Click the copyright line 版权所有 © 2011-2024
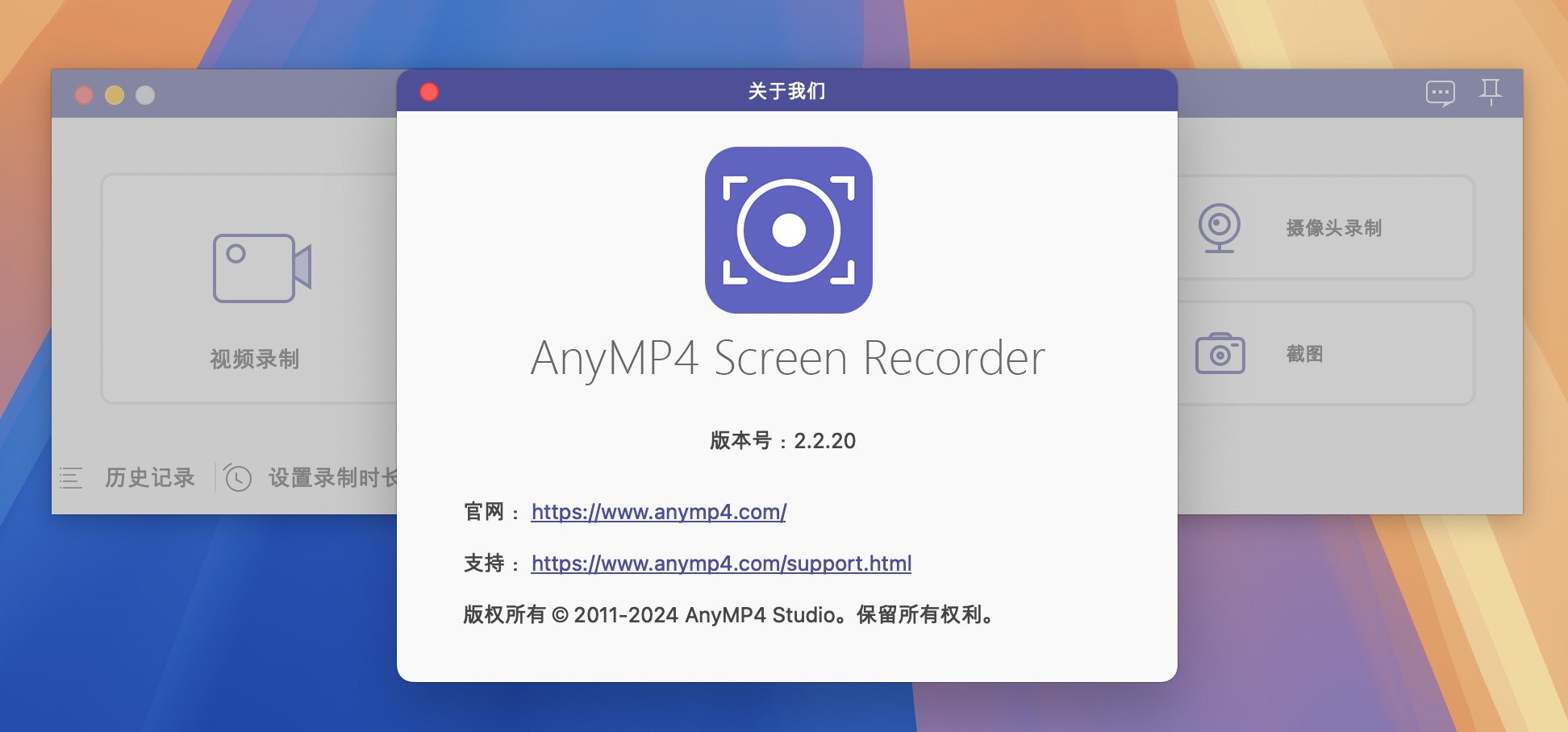This screenshot has width=1568, height=732. tap(731, 615)
